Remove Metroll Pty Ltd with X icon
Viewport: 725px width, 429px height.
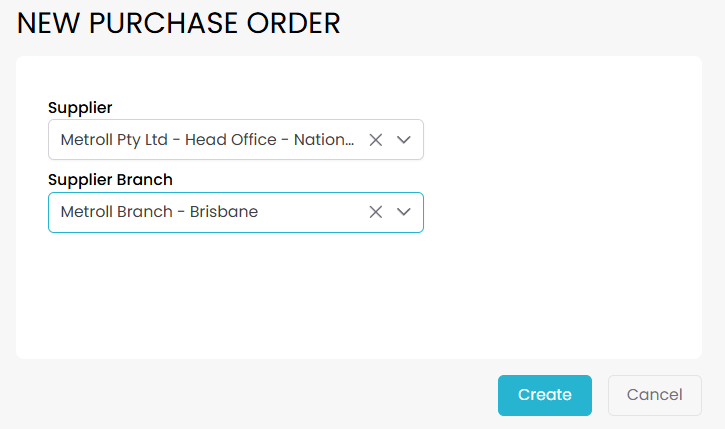[x=376, y=140]
